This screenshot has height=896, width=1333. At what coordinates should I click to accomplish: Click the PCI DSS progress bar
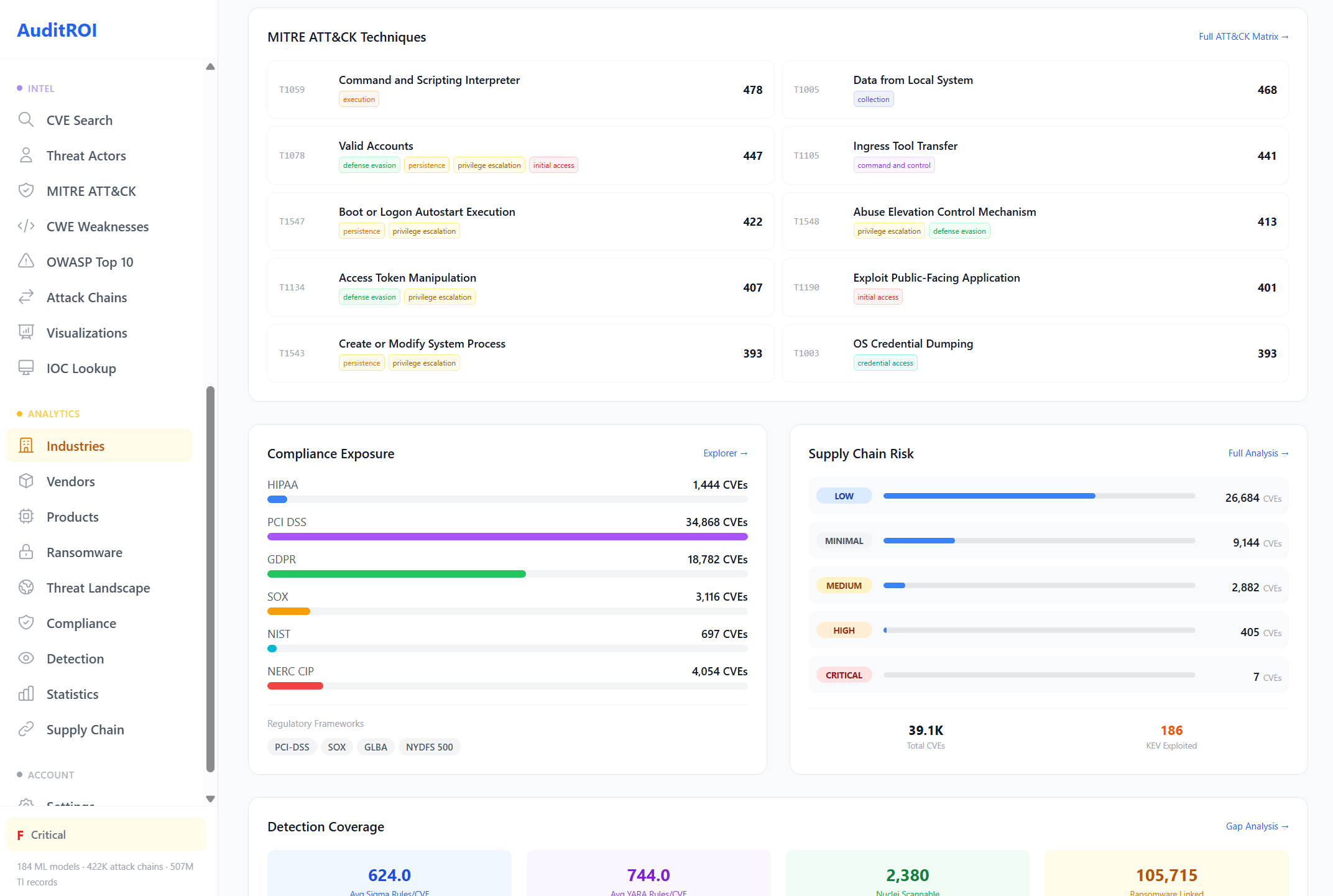507,537
